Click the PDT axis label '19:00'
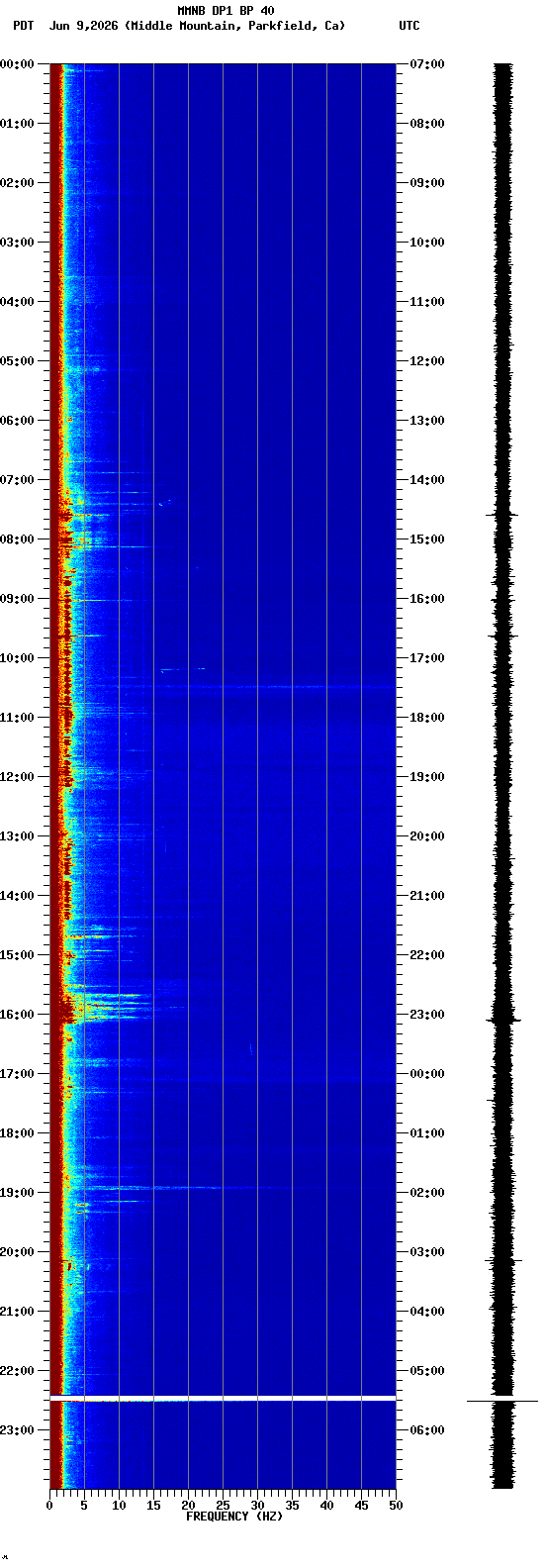The width and height of the screenshot is (546, 1568). pos(17,1193)
